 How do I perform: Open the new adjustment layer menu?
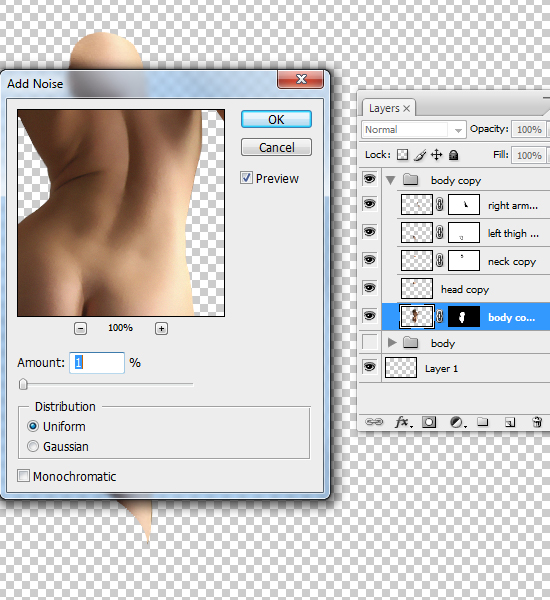click(457, 422)
